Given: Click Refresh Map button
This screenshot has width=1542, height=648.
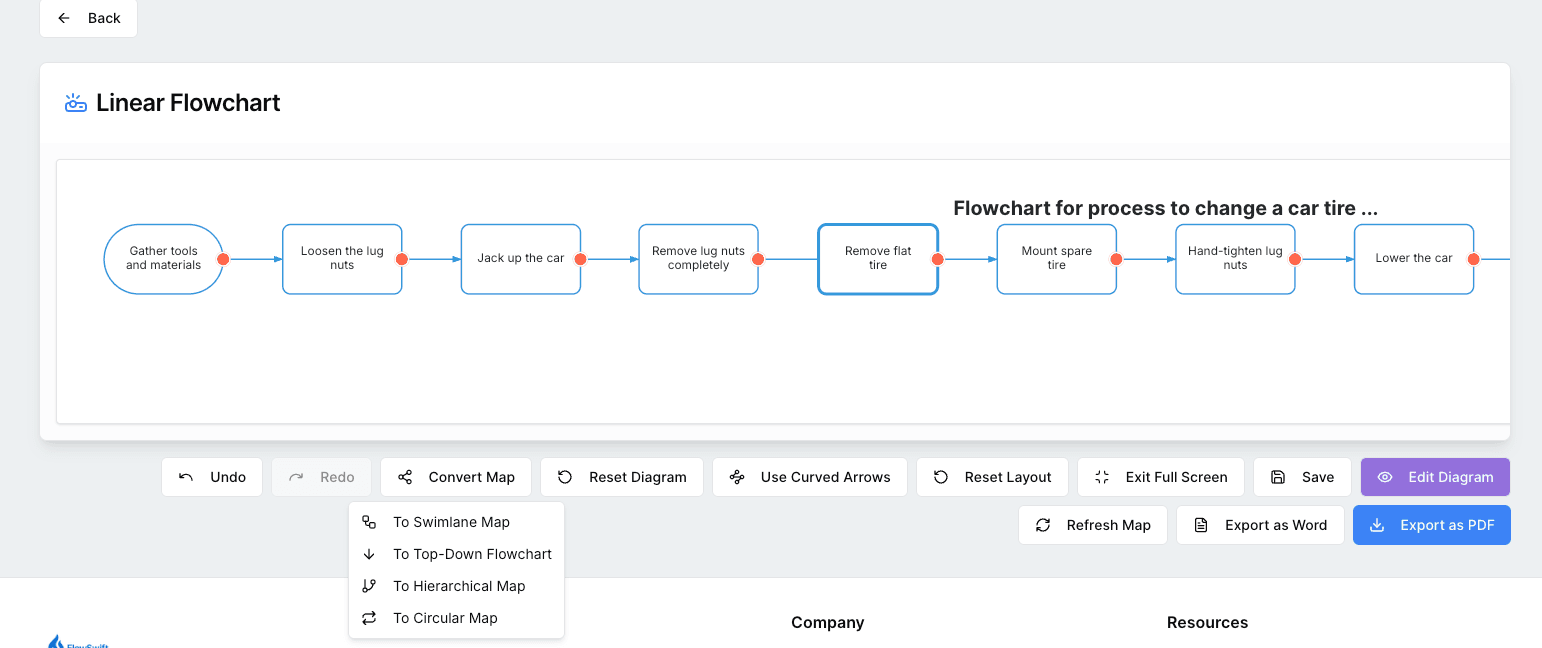Looking at the screenshot, I should click(1093, 525).
